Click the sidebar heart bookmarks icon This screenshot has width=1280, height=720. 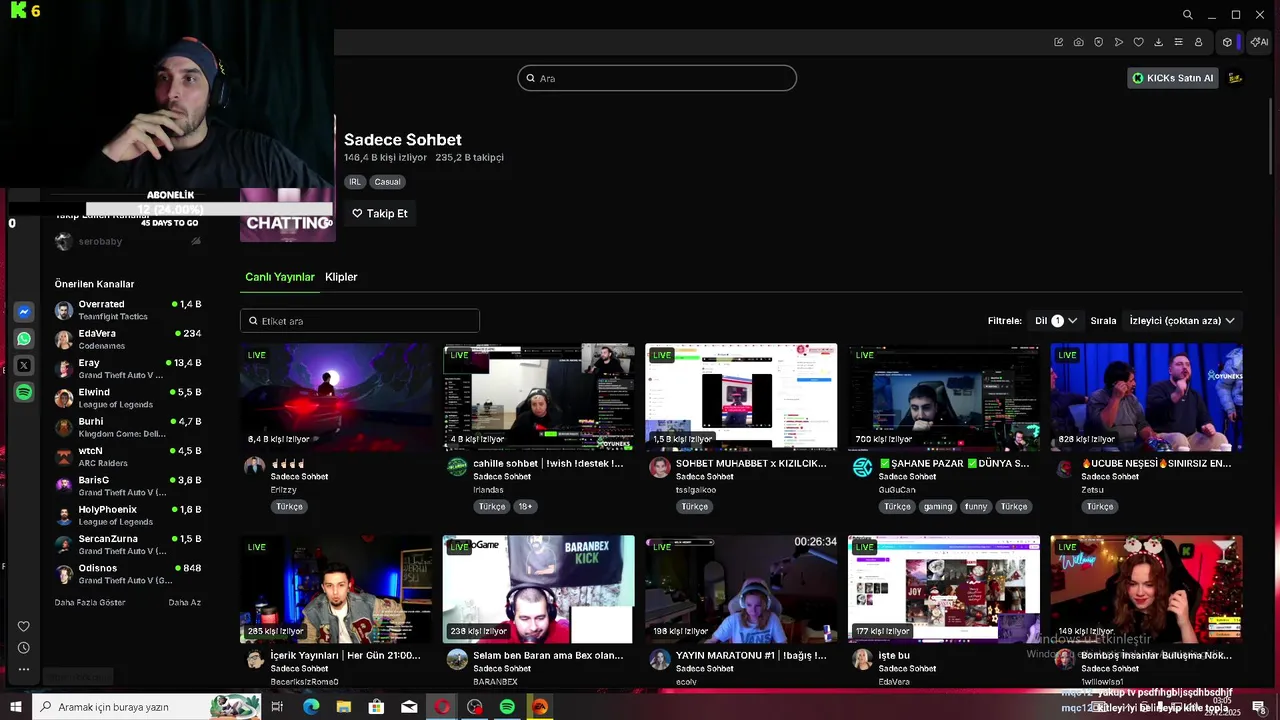[x=24, y=627]
